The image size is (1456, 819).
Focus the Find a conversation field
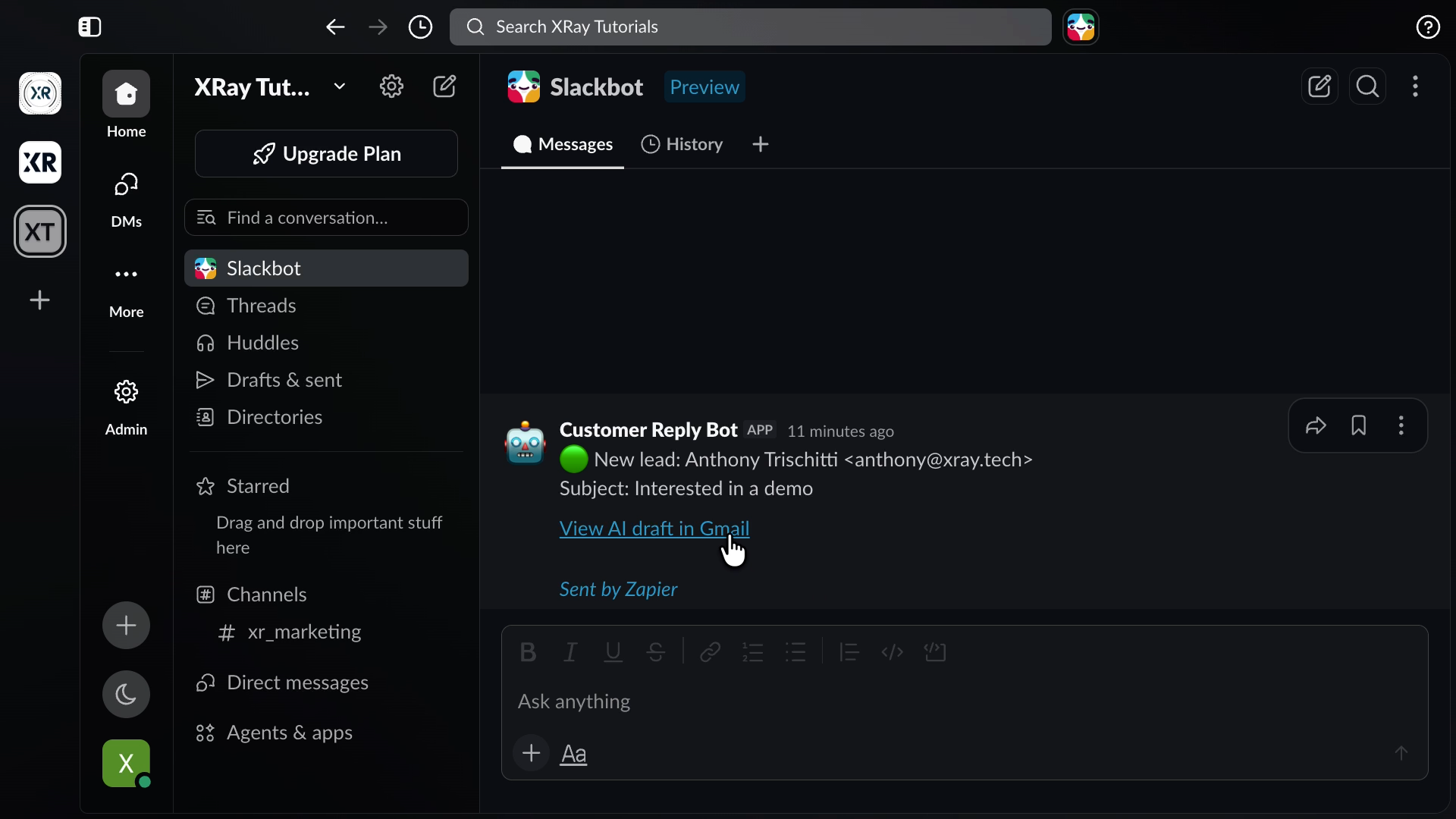(x=326, y=218)
